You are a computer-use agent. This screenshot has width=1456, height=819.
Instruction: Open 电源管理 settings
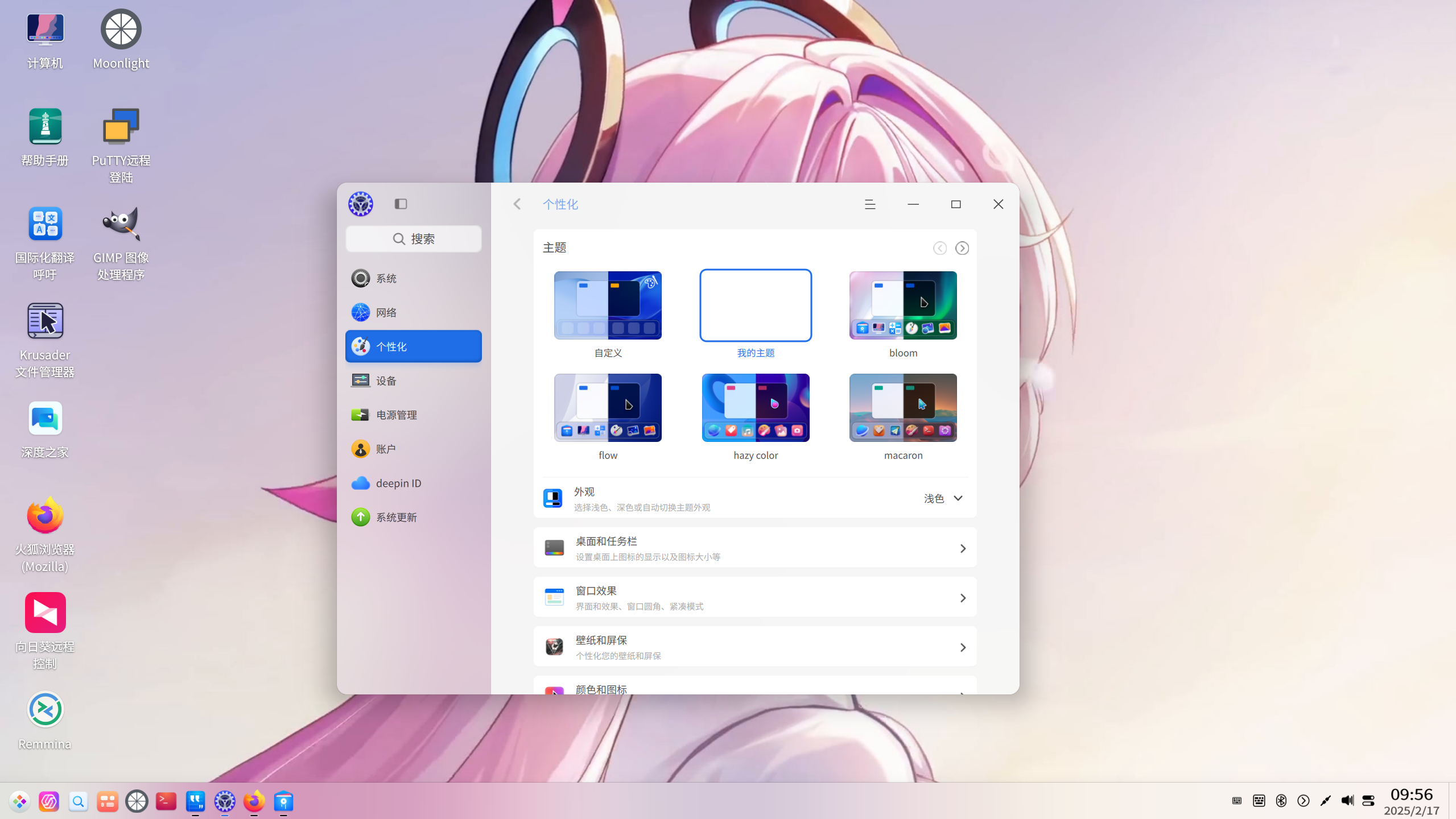point(414,415)
